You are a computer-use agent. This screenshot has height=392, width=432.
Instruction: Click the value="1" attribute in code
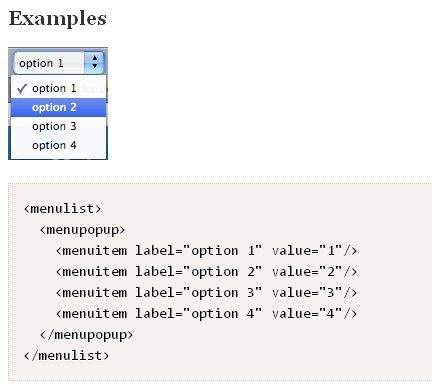point(307,251)
